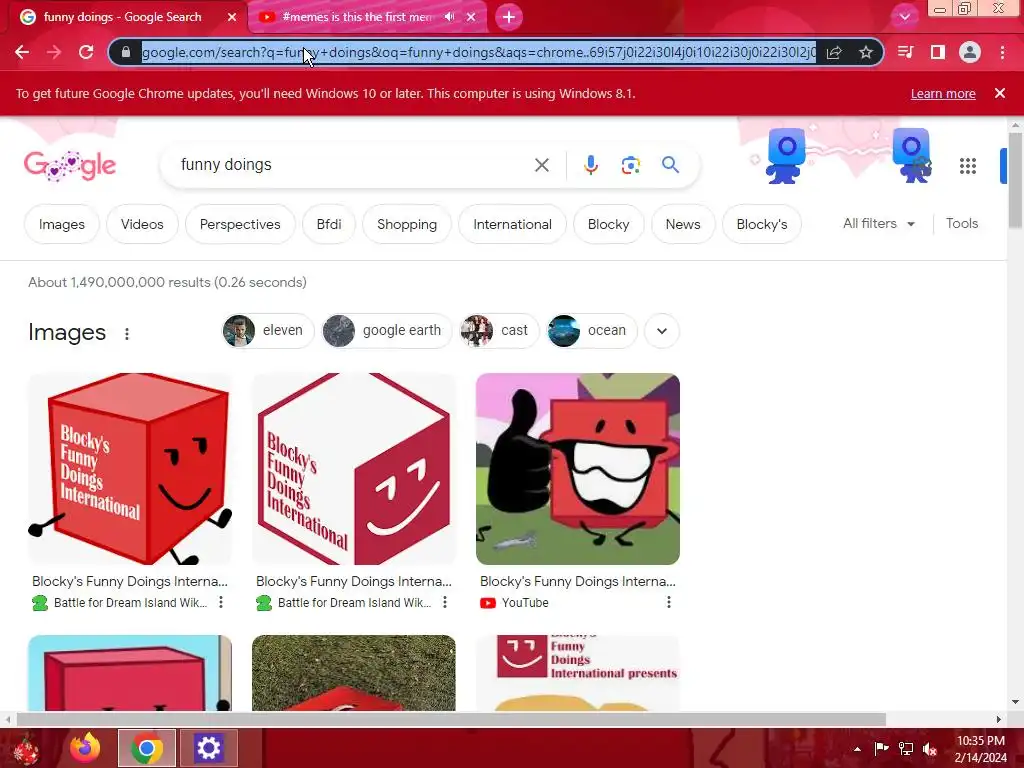Open Chrome side panel icon
Viewport: 1024px width, 768px height.
pyautogui.click(x=938, y=52)
